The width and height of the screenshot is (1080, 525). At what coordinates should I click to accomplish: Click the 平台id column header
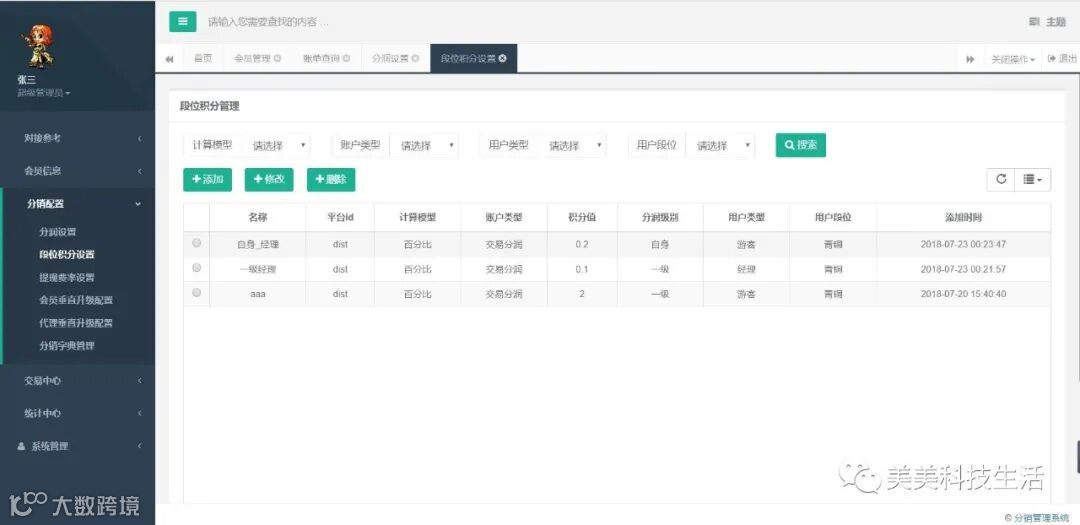tap(340, 218)
